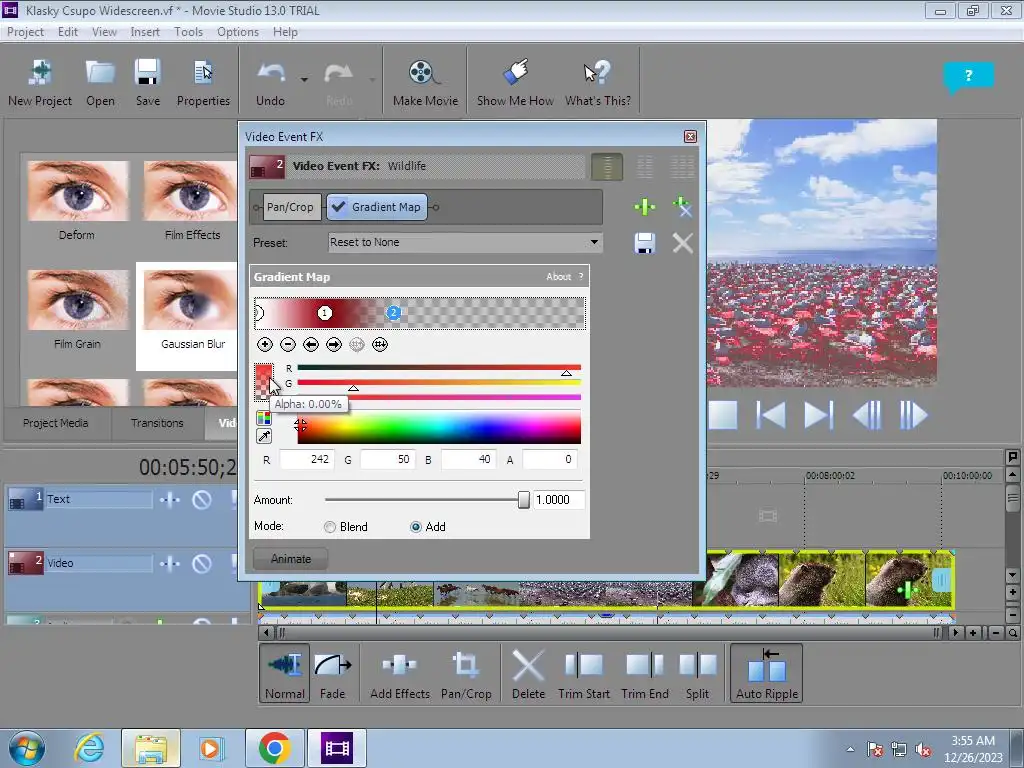
Task: Choose the Fade tool
Action: 332,673
